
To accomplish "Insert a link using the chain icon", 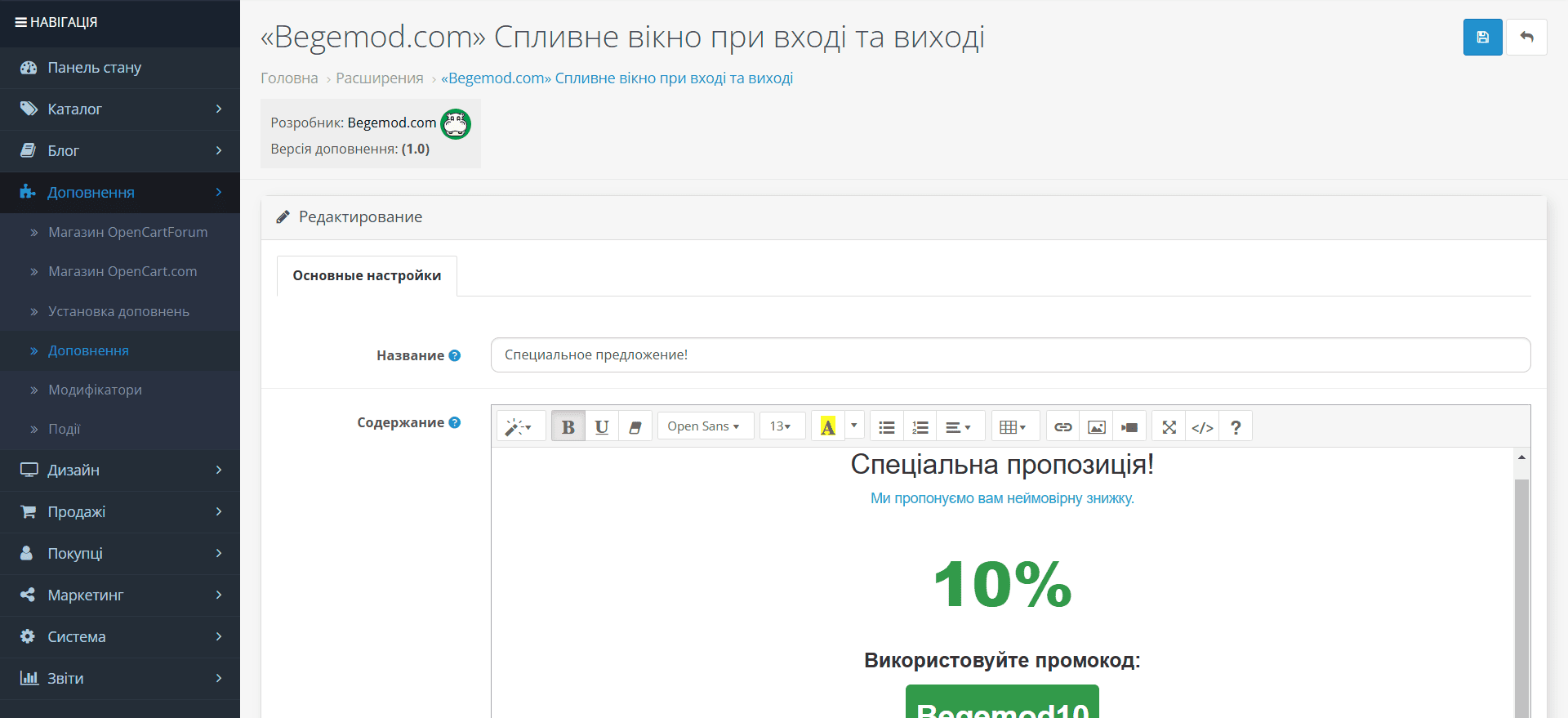I will pyautogui.click(x=1062, y=426).
